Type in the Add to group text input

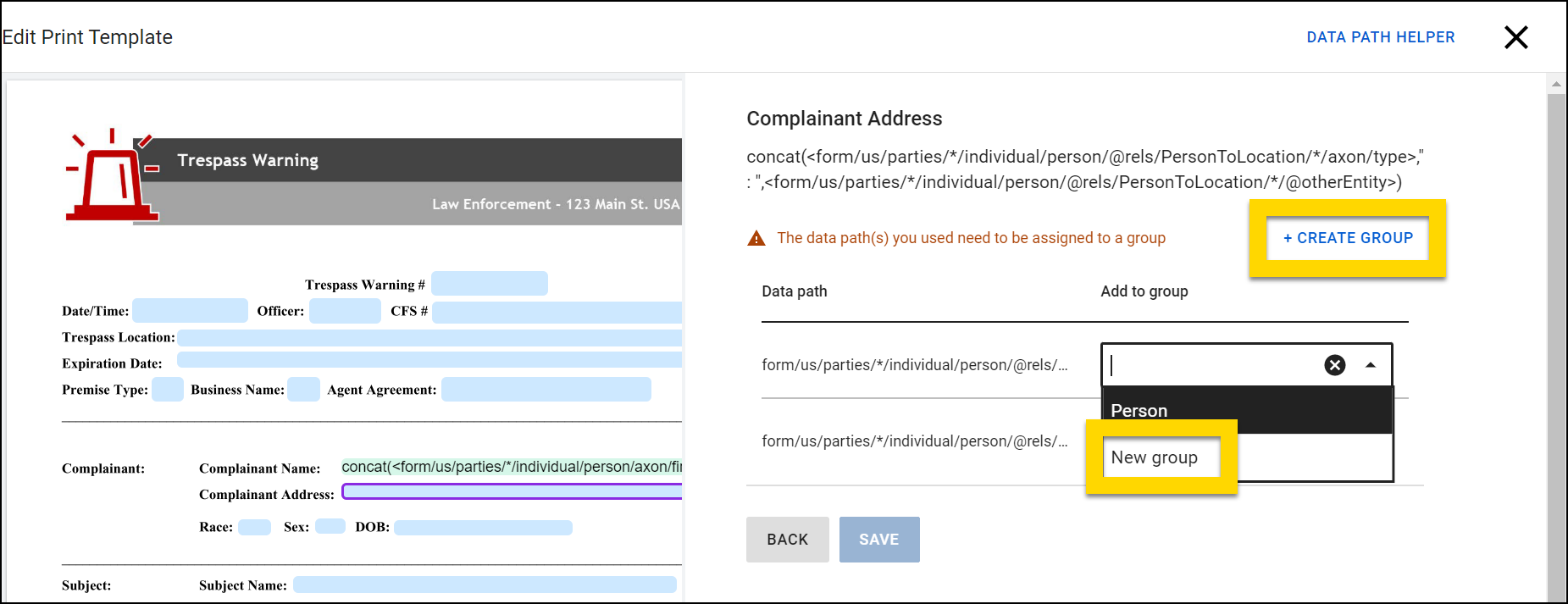pyautogui.click(x=1213, y=365)
